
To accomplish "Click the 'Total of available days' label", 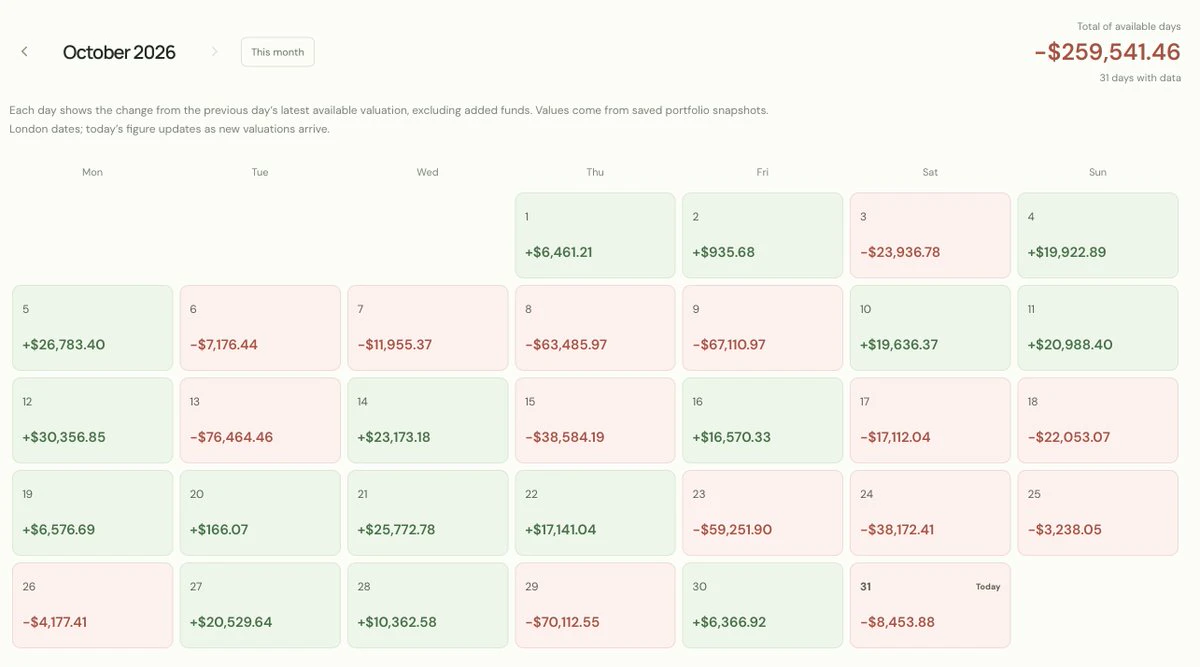I will (1129, 26).
